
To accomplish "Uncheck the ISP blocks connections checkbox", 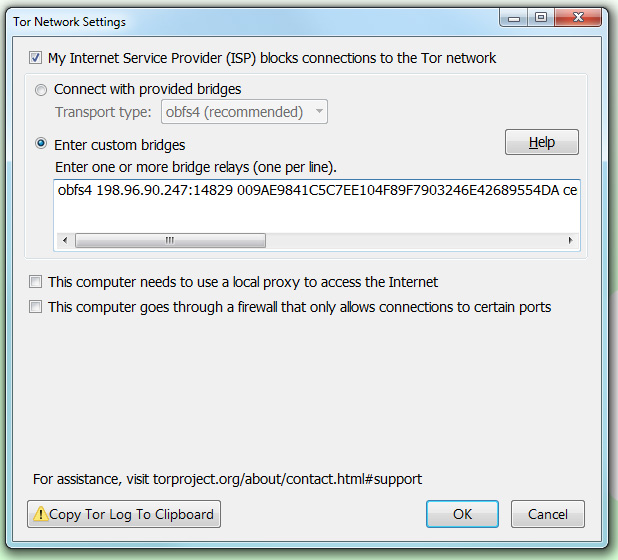I will coord(35,58).
